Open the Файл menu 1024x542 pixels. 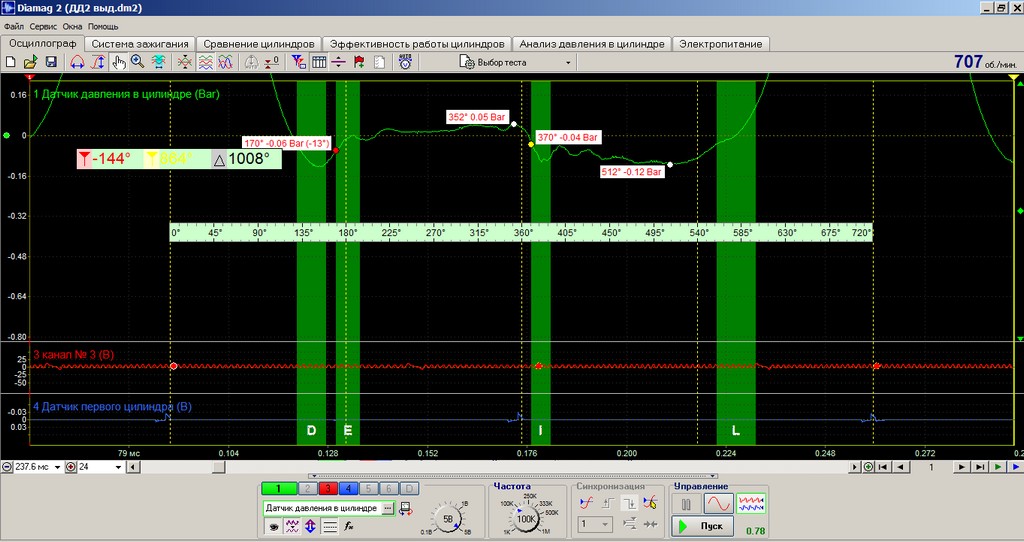click(x=14, y=27)
